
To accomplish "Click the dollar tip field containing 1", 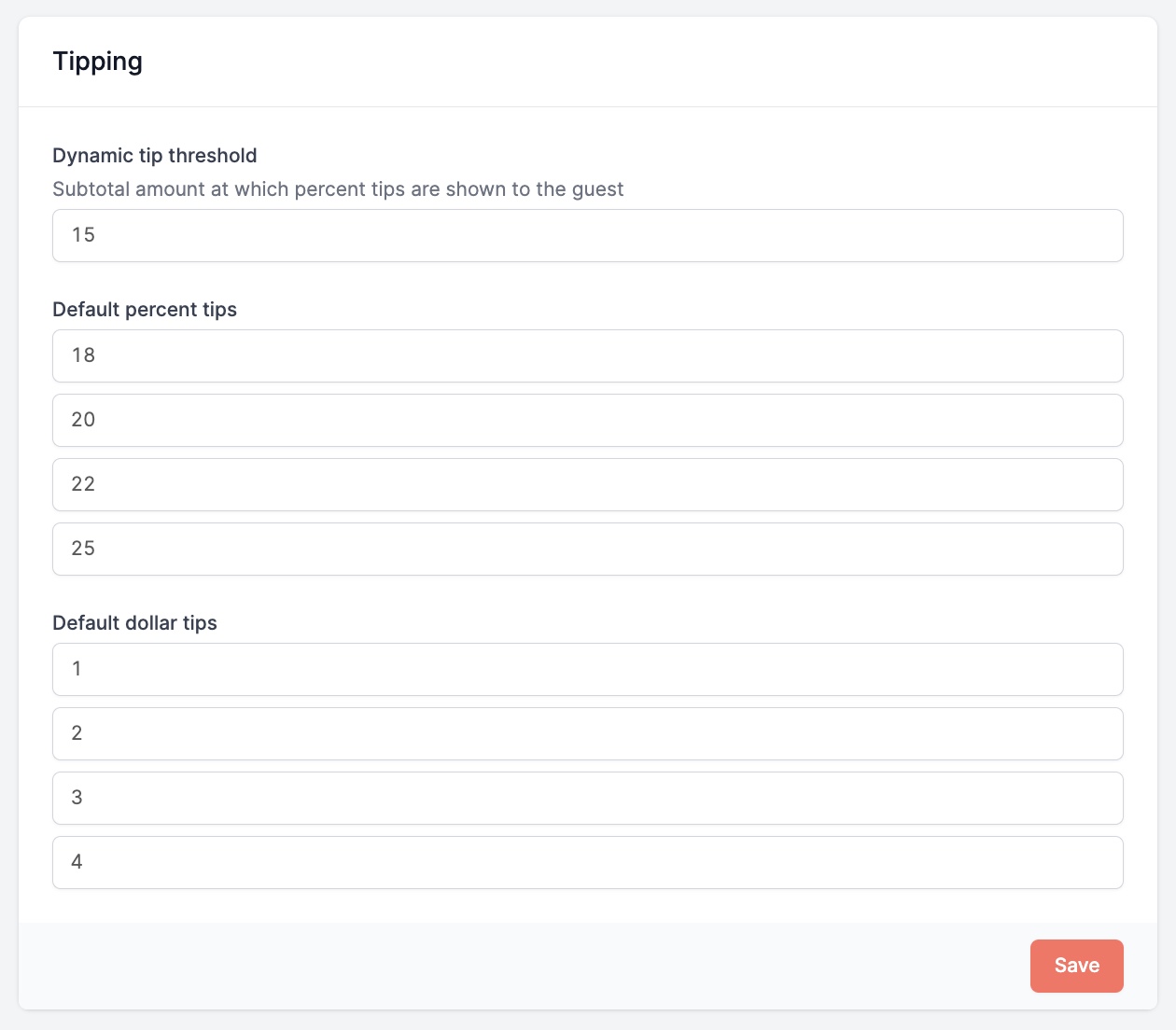I will [587, 669].
